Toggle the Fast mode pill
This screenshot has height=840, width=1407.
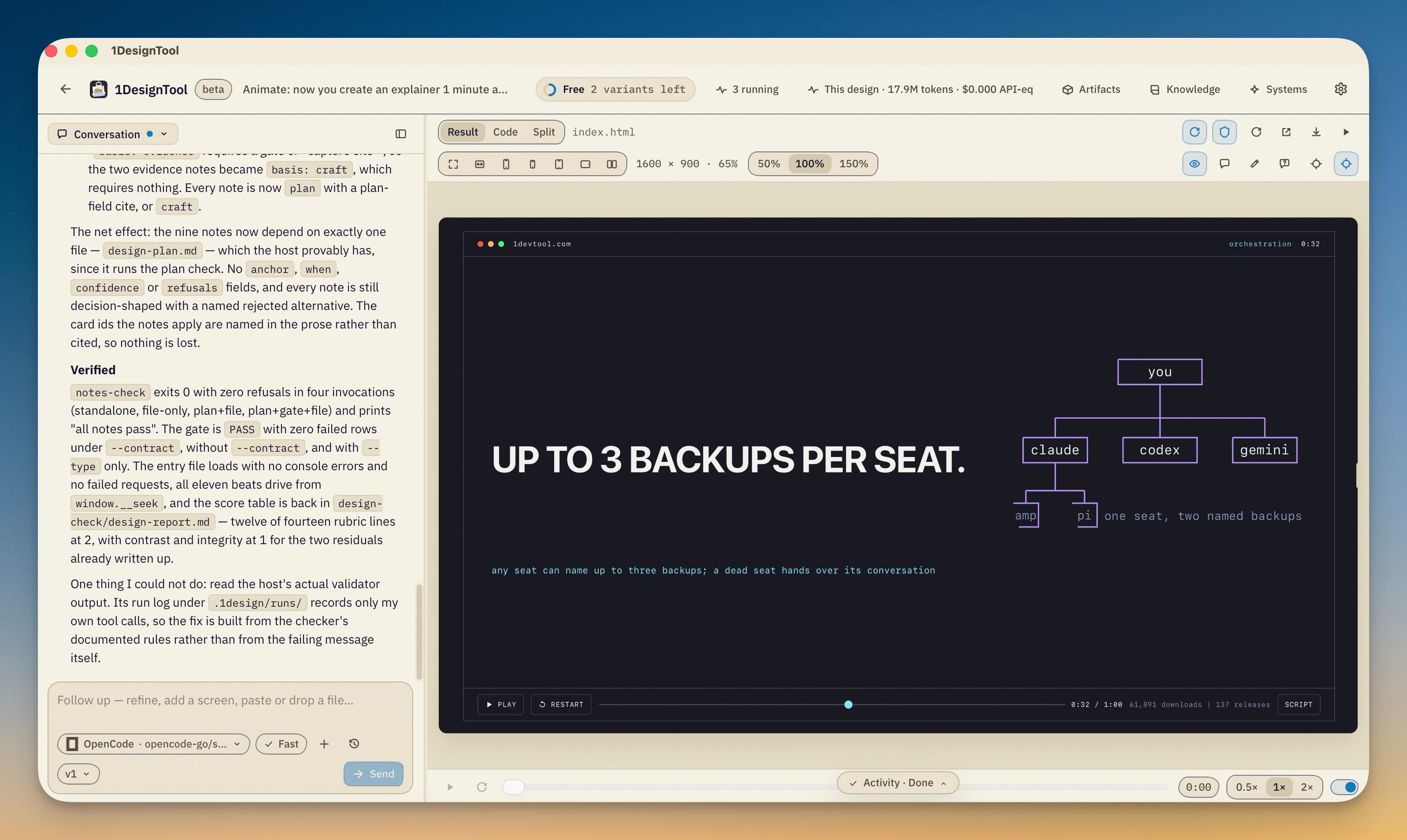pos(281,744)
